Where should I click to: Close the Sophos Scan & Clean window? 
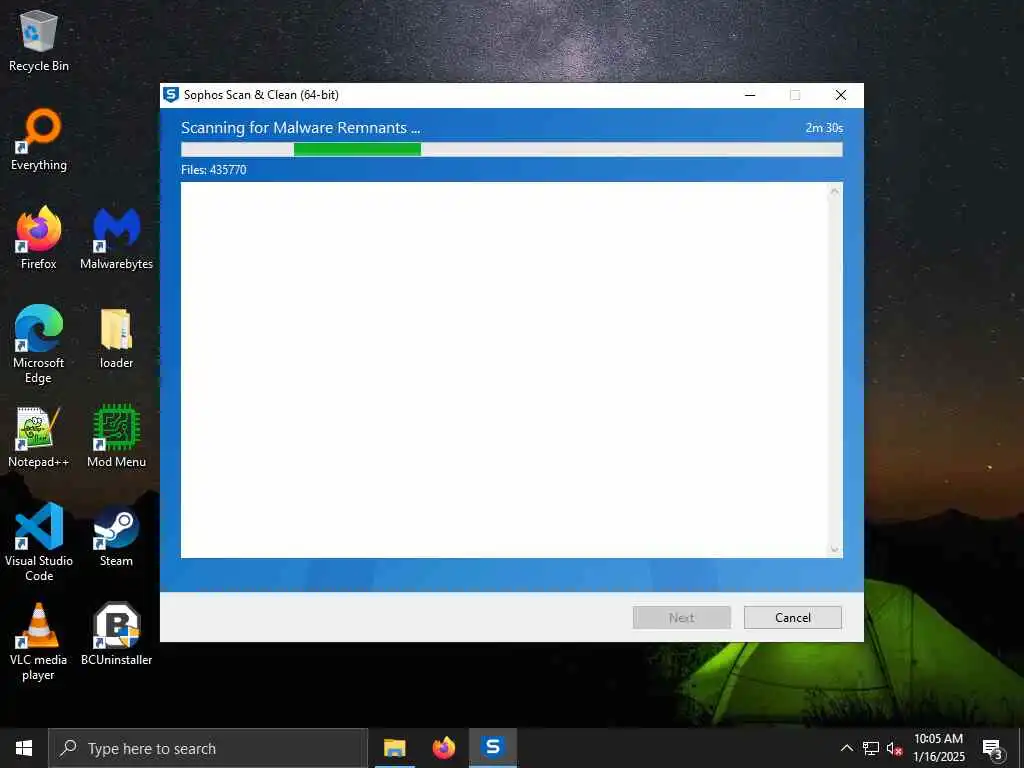(841, 95)
